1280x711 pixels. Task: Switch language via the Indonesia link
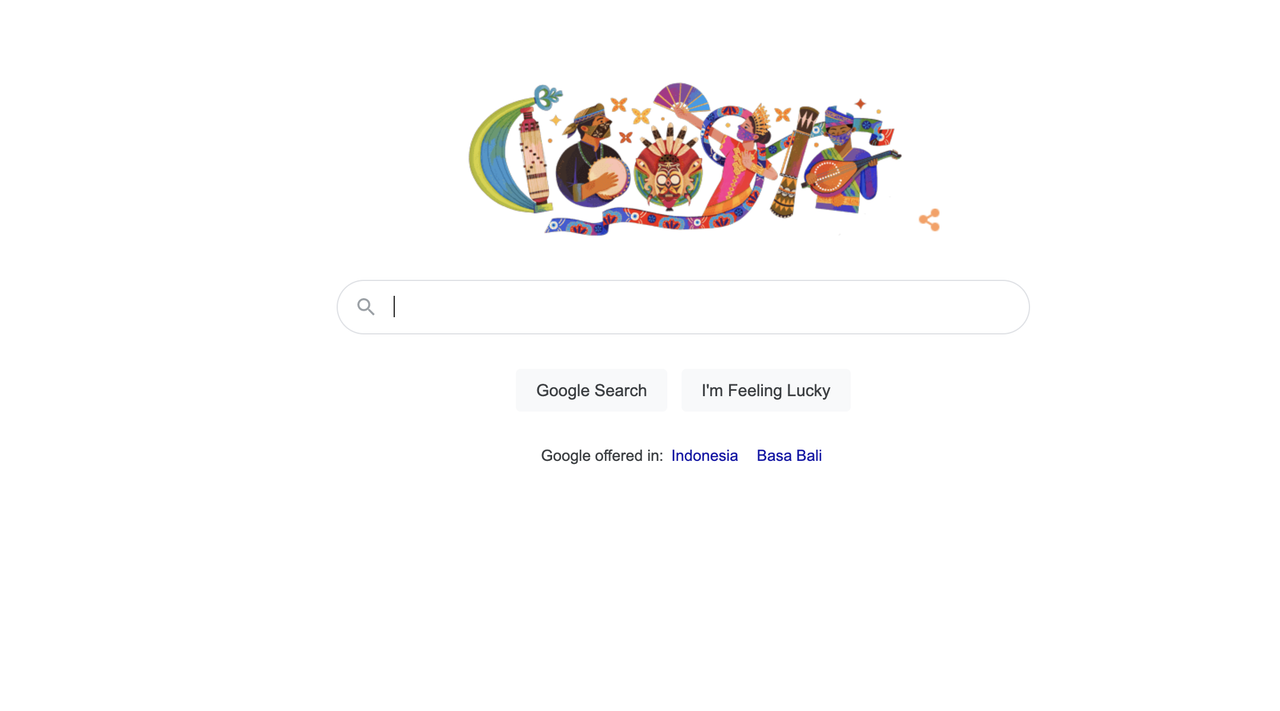click(704, 455)
